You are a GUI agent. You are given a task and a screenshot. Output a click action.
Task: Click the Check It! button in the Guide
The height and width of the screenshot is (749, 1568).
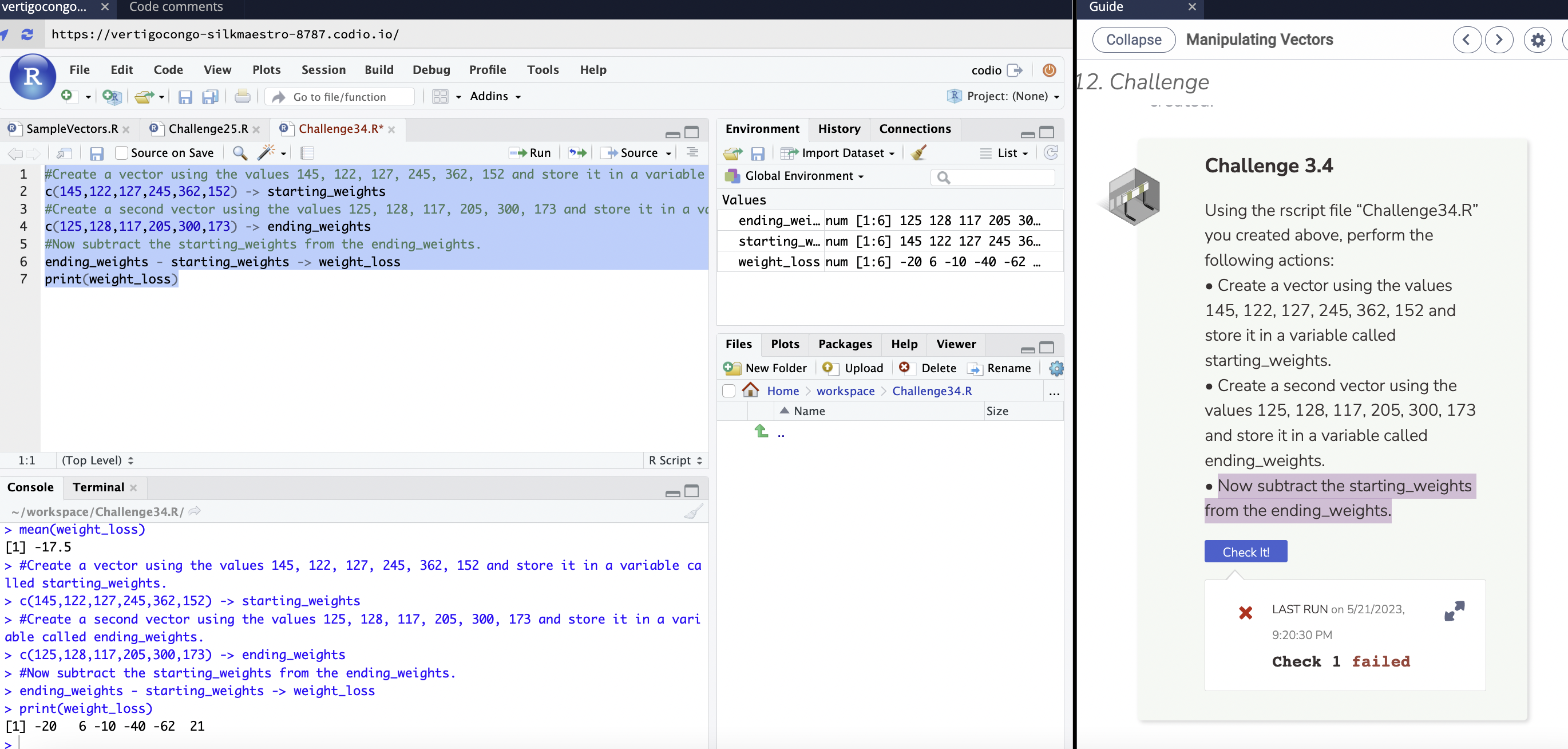[x=1245, y=551]
